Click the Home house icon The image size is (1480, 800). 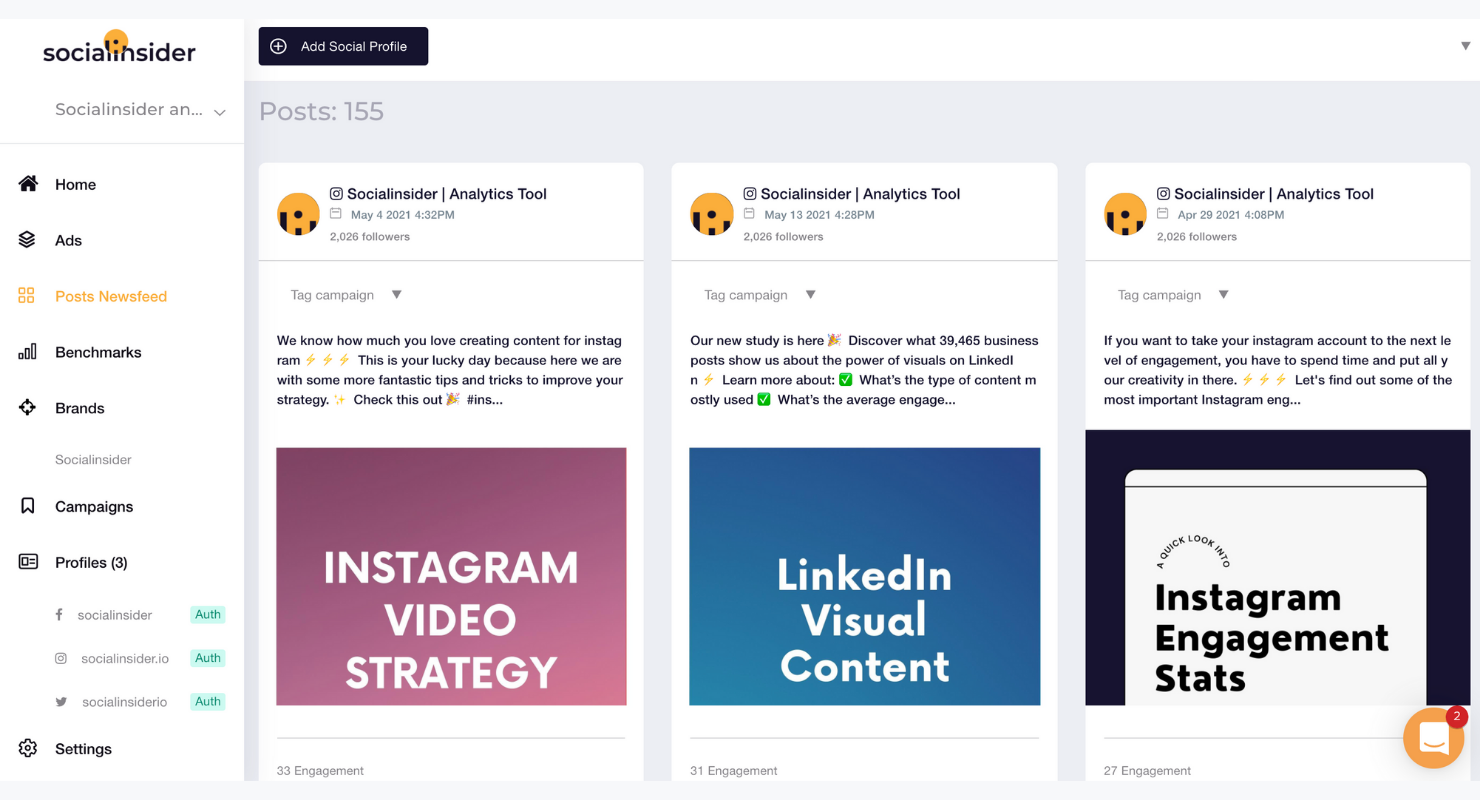[28, 184]
